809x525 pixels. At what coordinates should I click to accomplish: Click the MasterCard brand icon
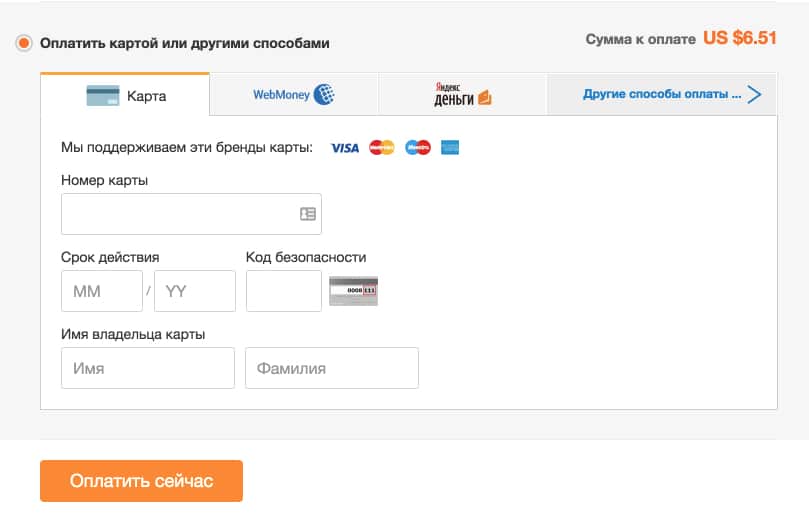tap(382, 148)
